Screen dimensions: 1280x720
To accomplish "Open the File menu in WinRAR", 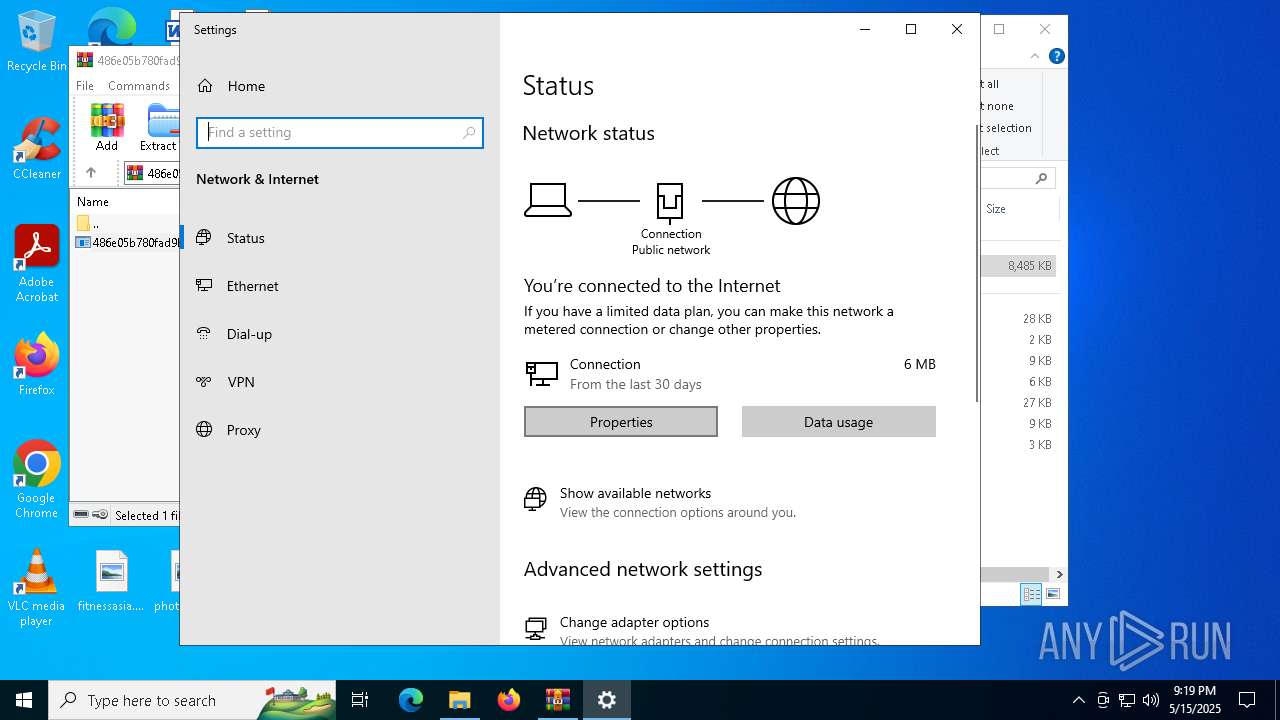I will (x=85, y=86).
